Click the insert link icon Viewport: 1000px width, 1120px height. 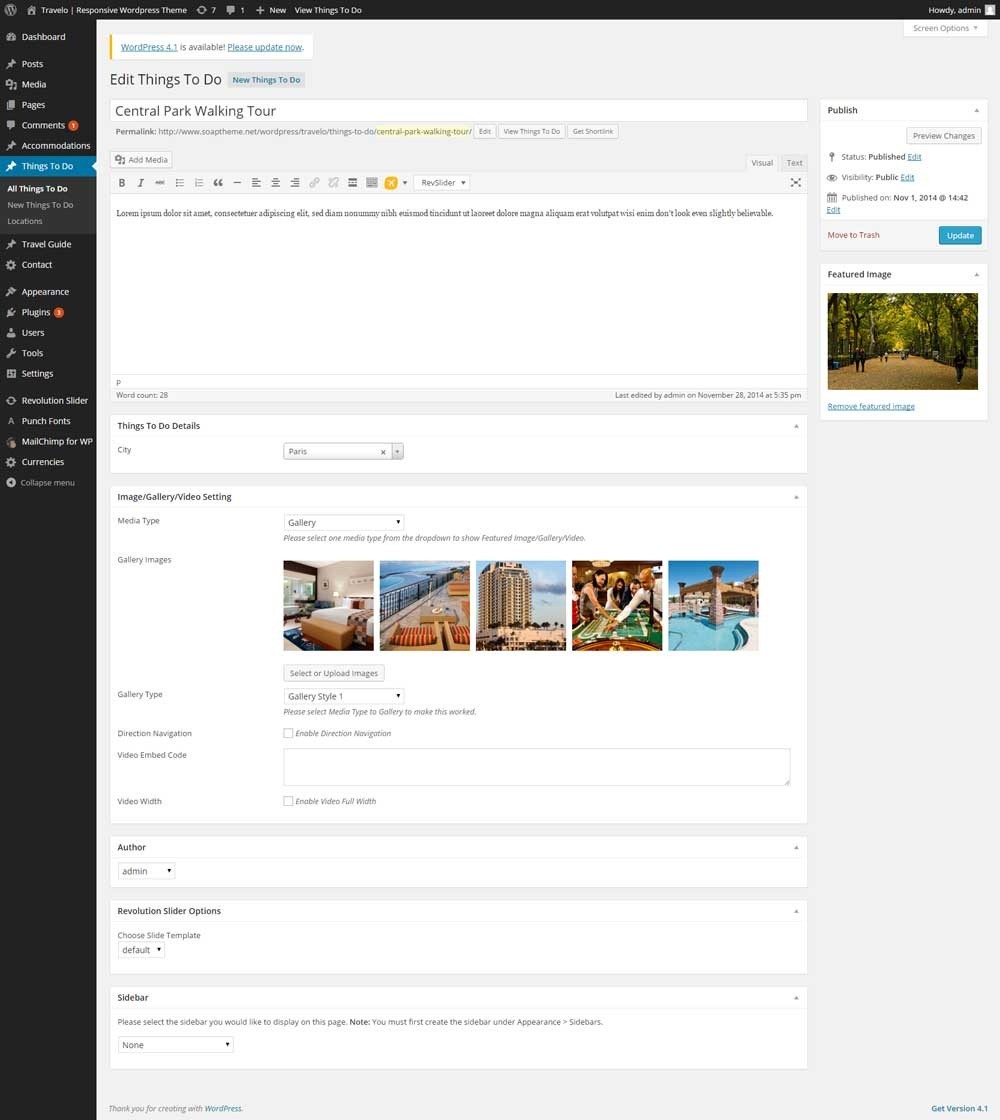[314, 183]
